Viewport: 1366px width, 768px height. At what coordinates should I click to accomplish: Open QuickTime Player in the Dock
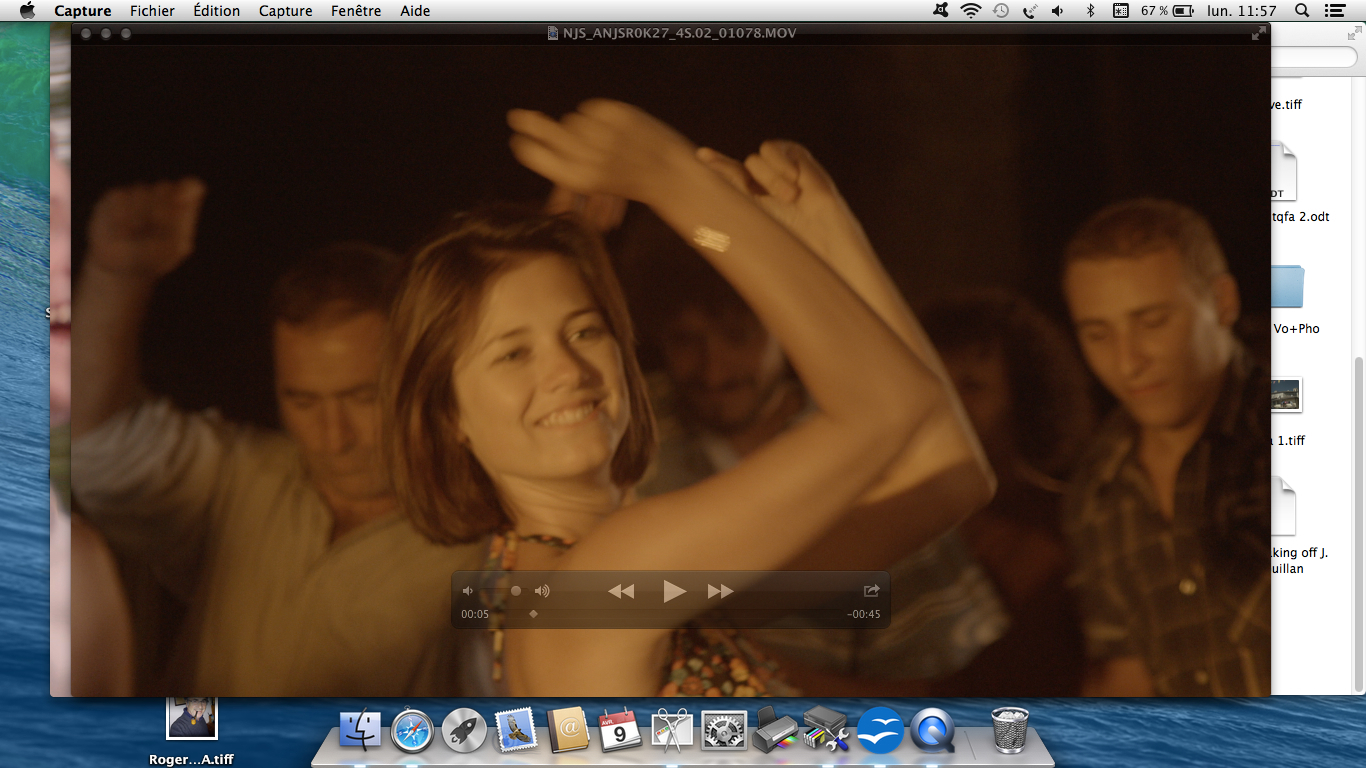(x=934, y=731)
